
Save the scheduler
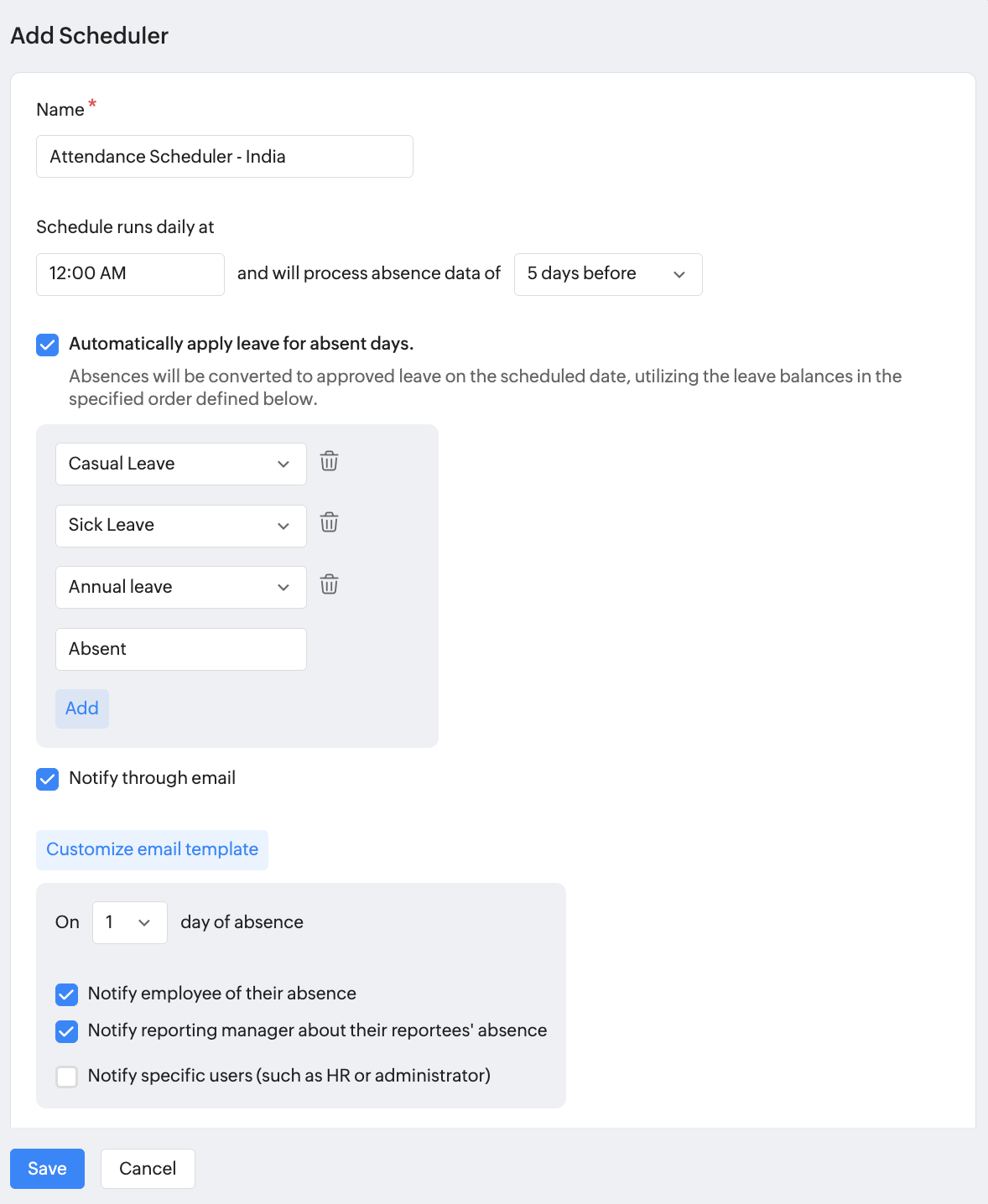click(47, 1169)
